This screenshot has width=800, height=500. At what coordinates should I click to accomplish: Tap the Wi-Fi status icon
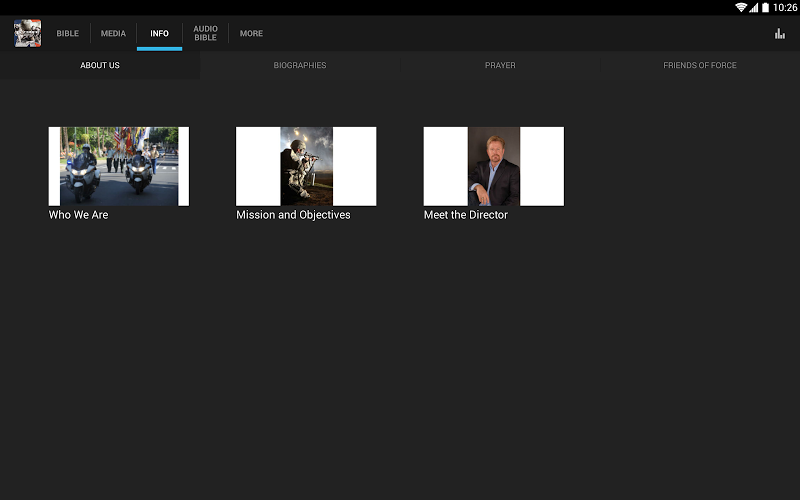coord(741,7)
